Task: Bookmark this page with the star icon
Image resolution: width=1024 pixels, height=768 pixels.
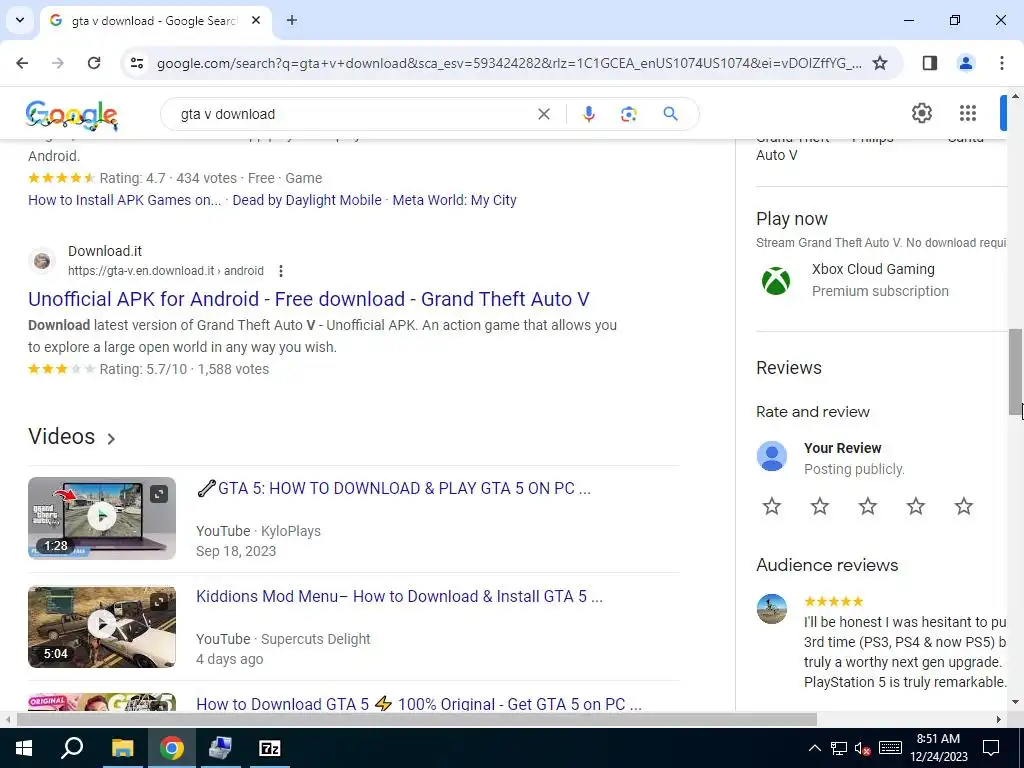Action: pos(880,63)
